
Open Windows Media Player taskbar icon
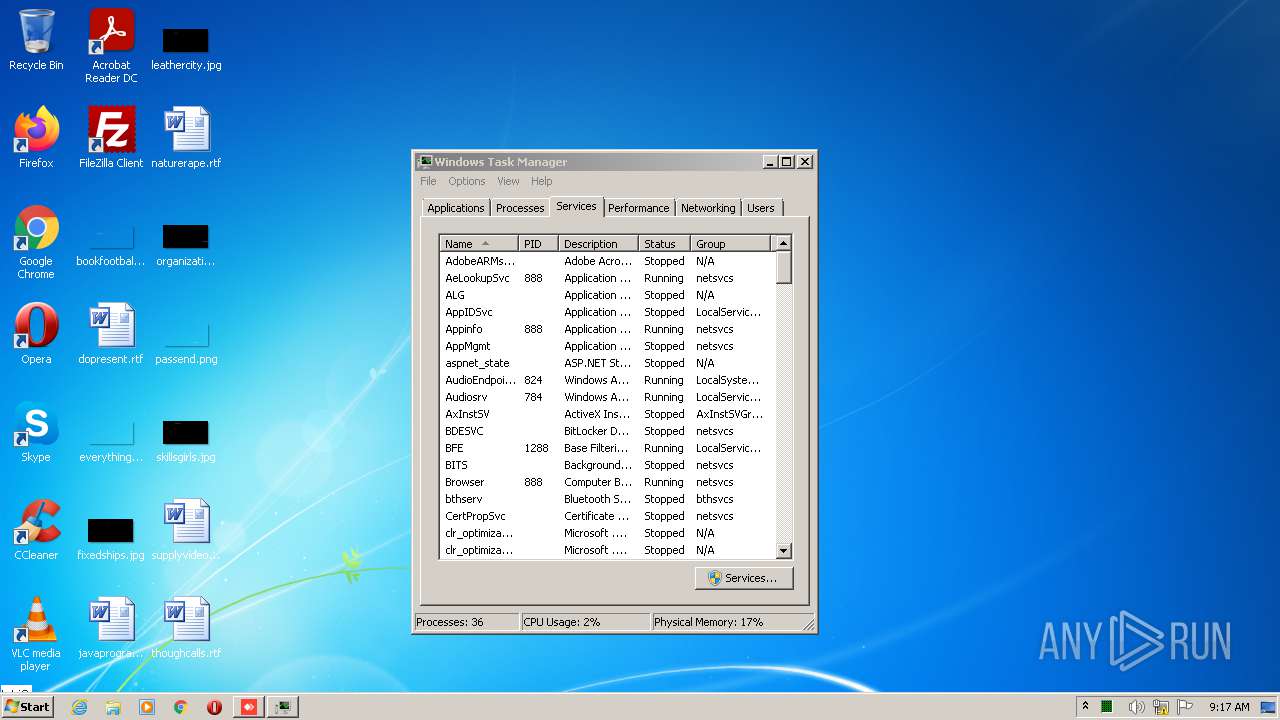click(147, 707)
